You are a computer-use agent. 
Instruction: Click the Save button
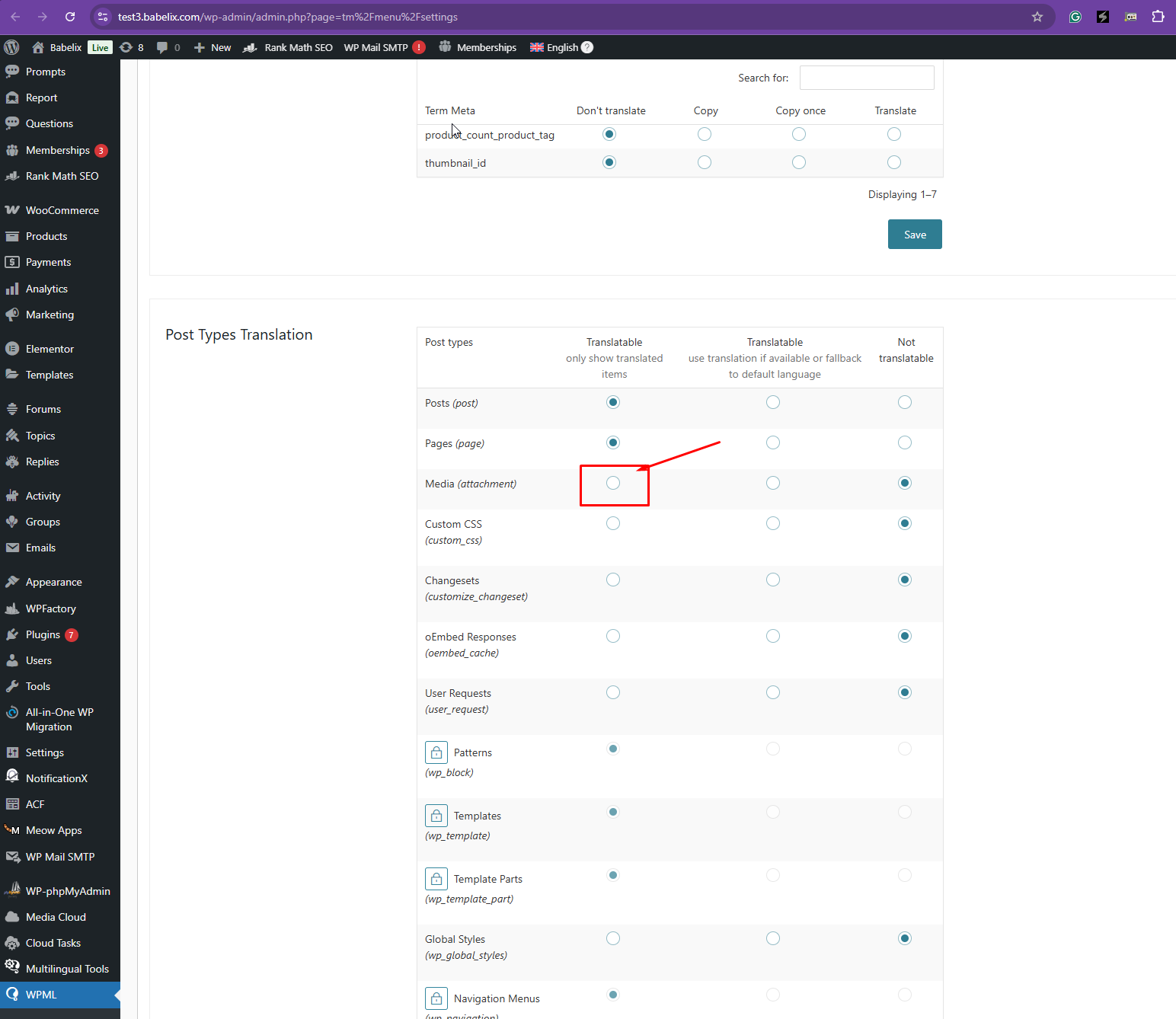(x=915, y=235)
